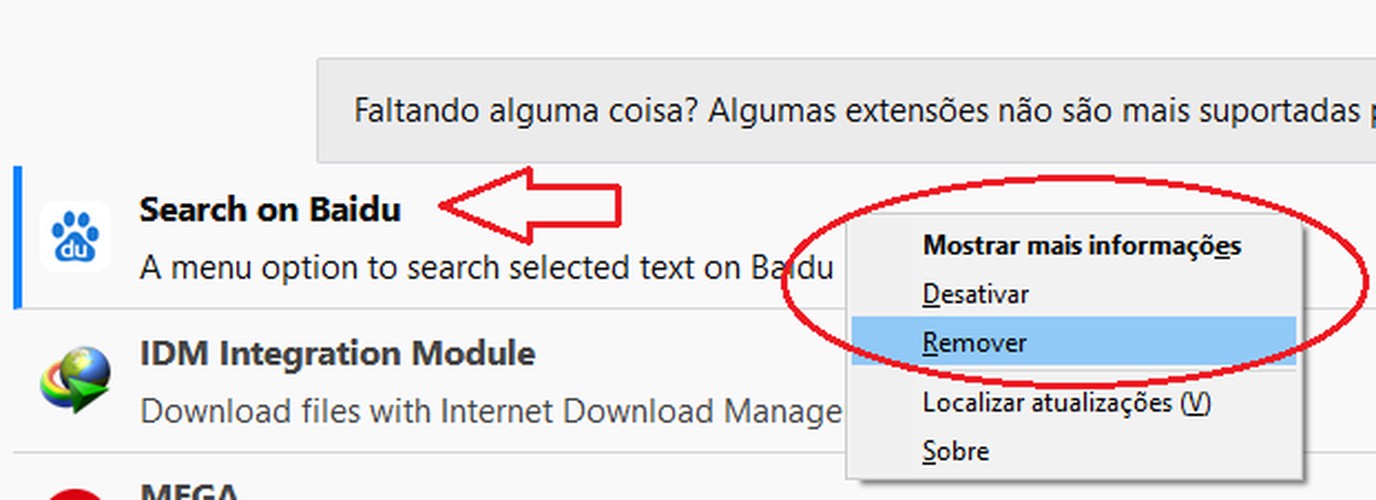Click the red arrow annotation pointing at Baidu
This screenshot has width=1376, height=500.
531,206
